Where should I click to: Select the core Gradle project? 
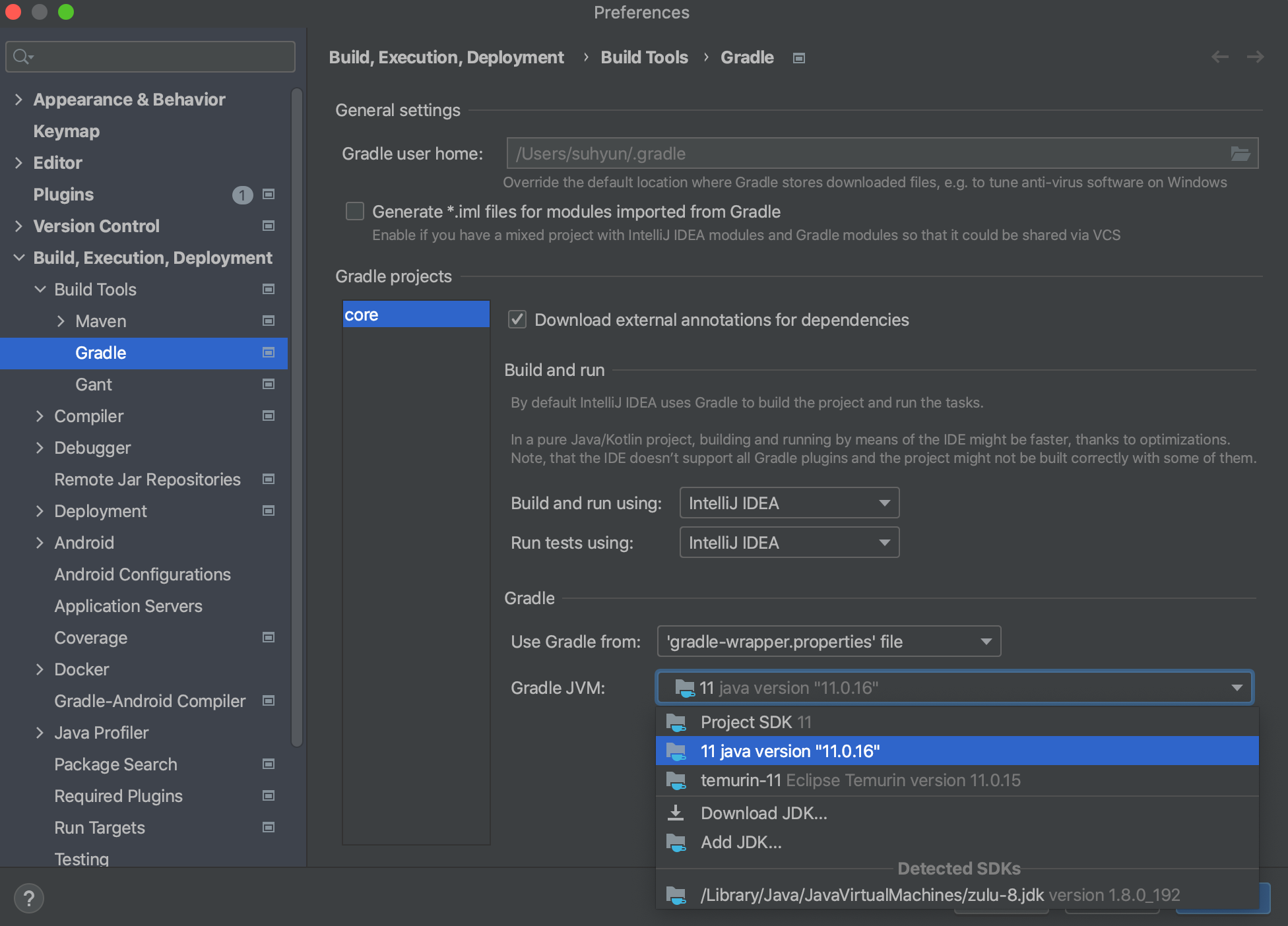pos(416,315)
